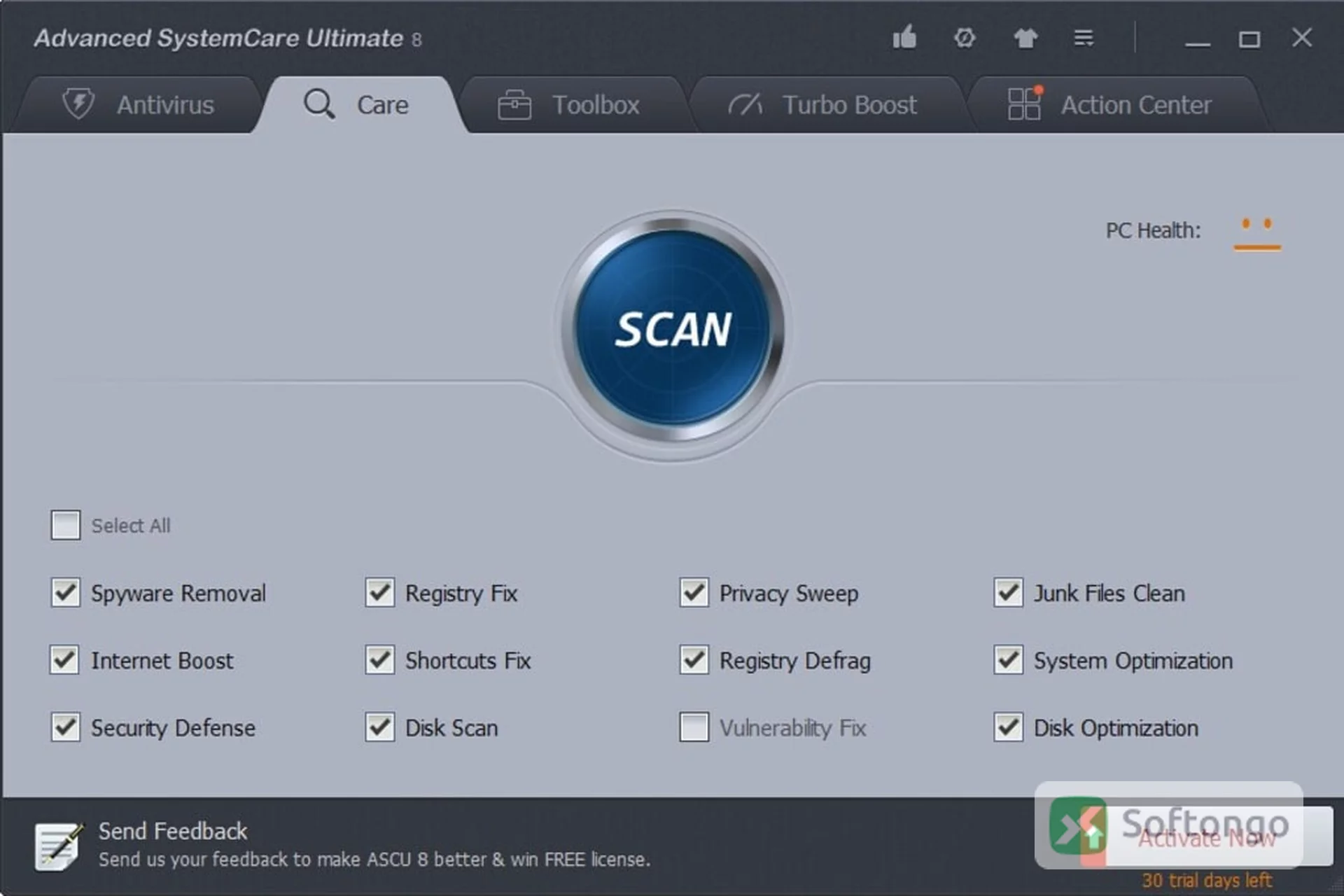Enable the Vulnerability Fix checkbox
The width and height of the screenshot is (1344, 896).
694,727
